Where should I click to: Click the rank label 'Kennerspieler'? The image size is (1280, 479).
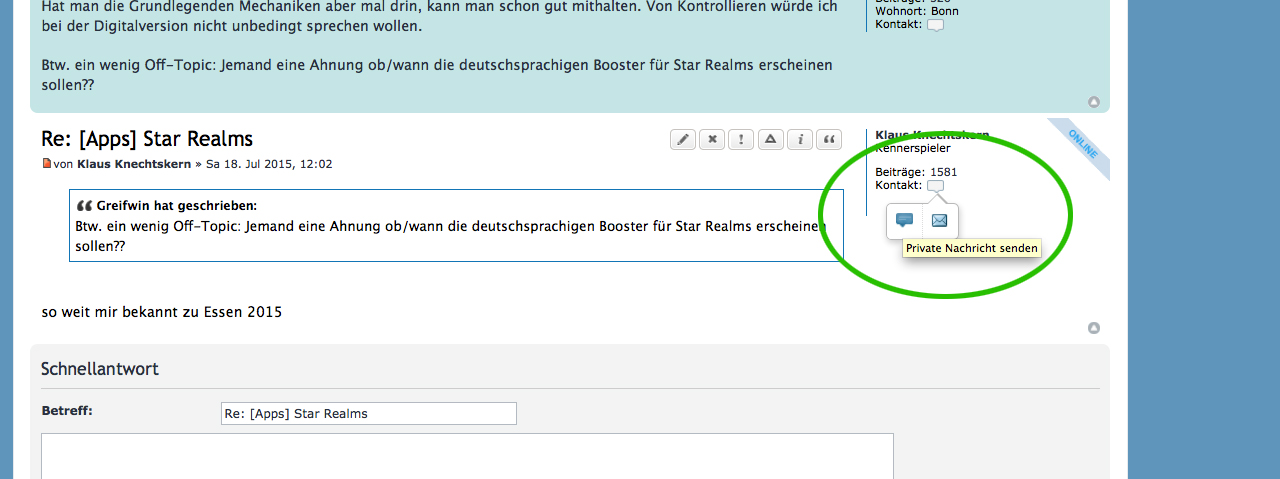913,148
